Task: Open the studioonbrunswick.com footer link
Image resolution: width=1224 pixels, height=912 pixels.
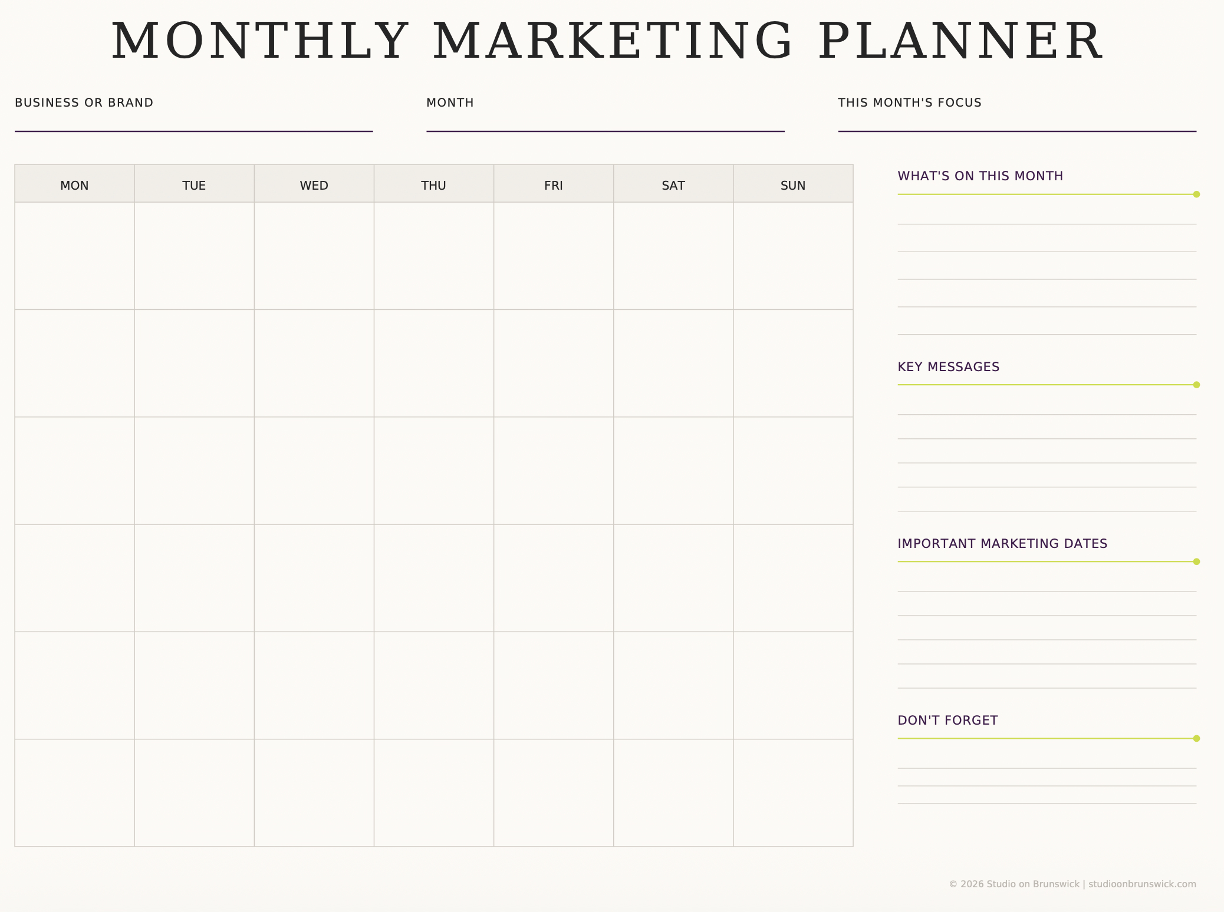Action: point(1142,884)
